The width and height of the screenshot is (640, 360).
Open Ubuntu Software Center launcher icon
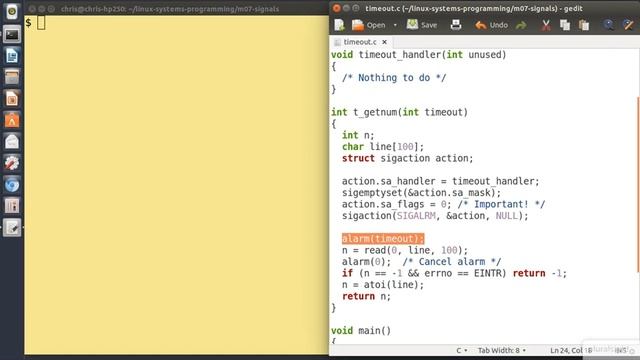(x=12, y=120)
